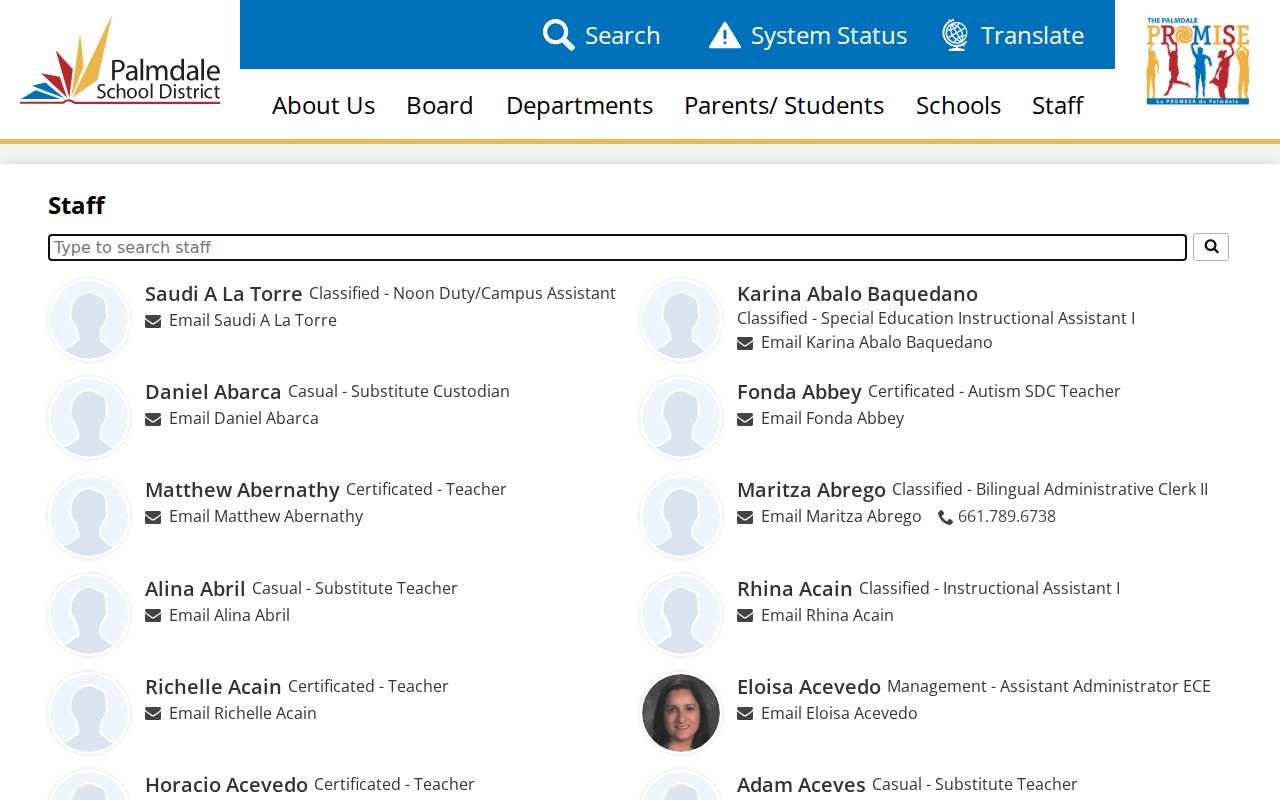The height and width of the screenshot is (800, 1280).
Task: Open the About Us menu
Action: (323, 105)
